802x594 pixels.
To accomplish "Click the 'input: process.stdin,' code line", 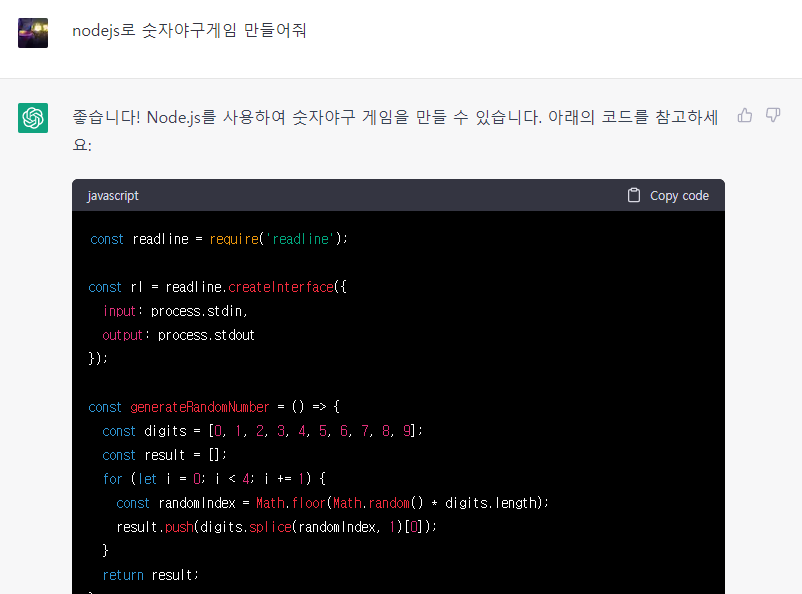I will (x=175, y=311).
